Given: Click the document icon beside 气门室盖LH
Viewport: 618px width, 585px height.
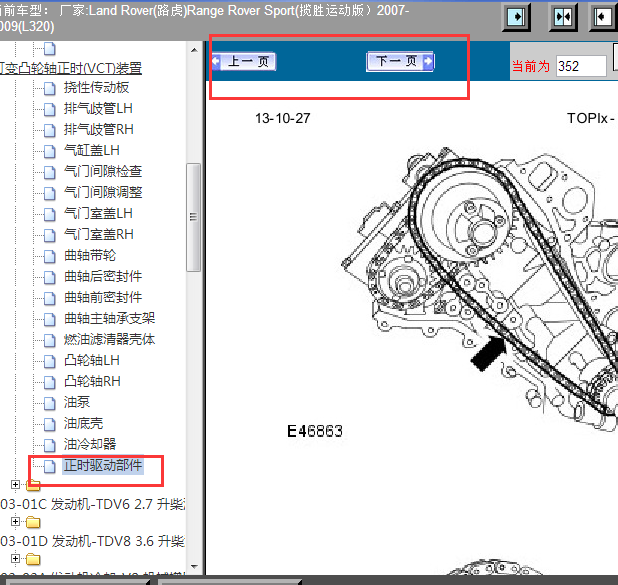Looking at the screenshot, I should coord(49,214).
